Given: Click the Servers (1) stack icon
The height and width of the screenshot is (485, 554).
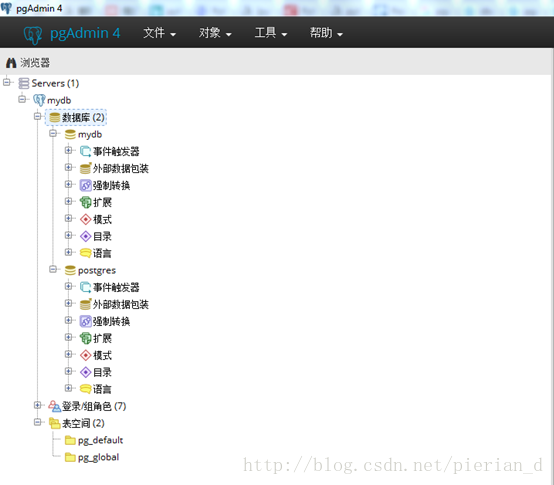Looking at the screenshot, I should coord(24,83).
